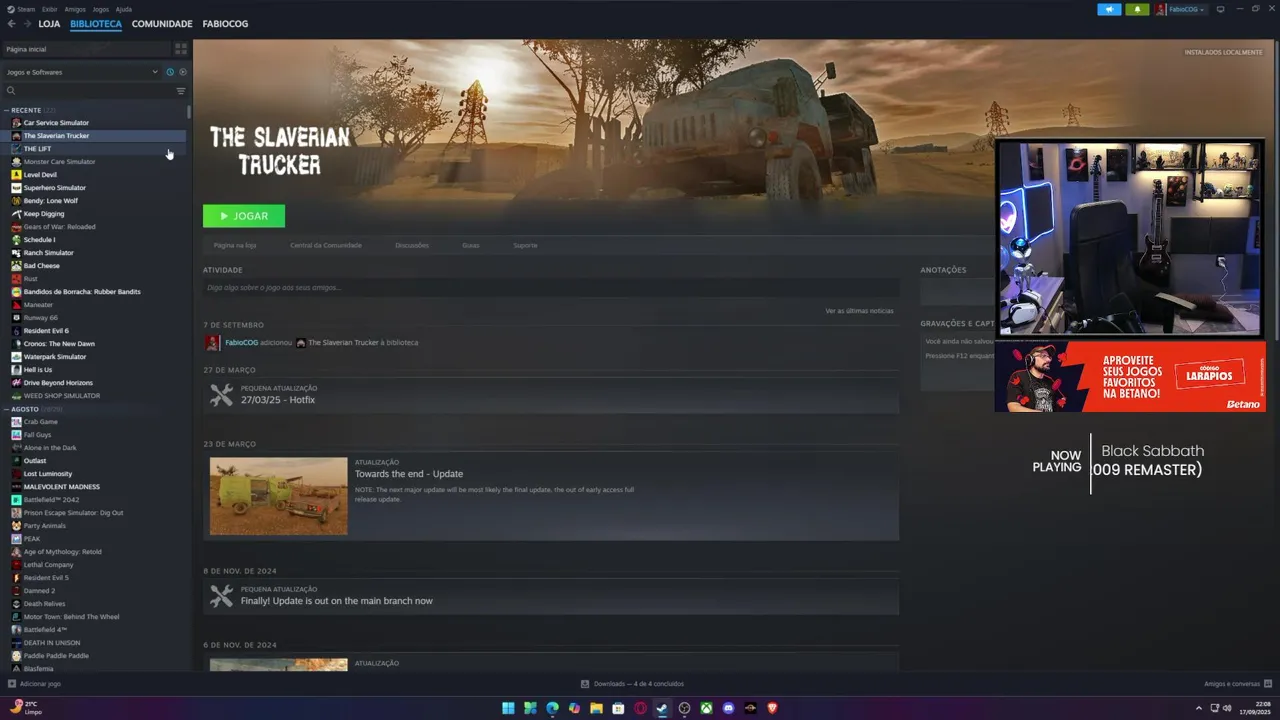
Task: Open Guias link
Action: click(x=471, y=245)
